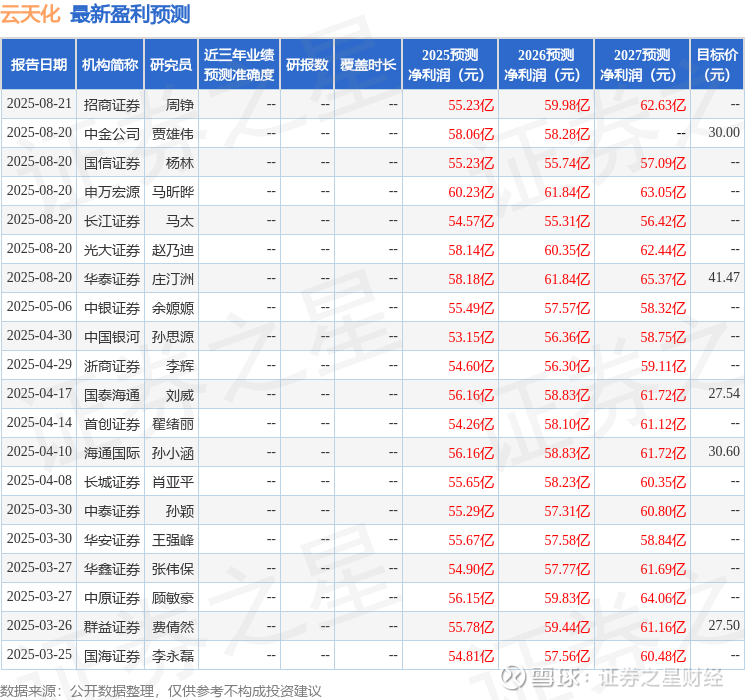Click the 中原证券 institution cell
The image size is (745, 700).
click(x=112, y=597)
